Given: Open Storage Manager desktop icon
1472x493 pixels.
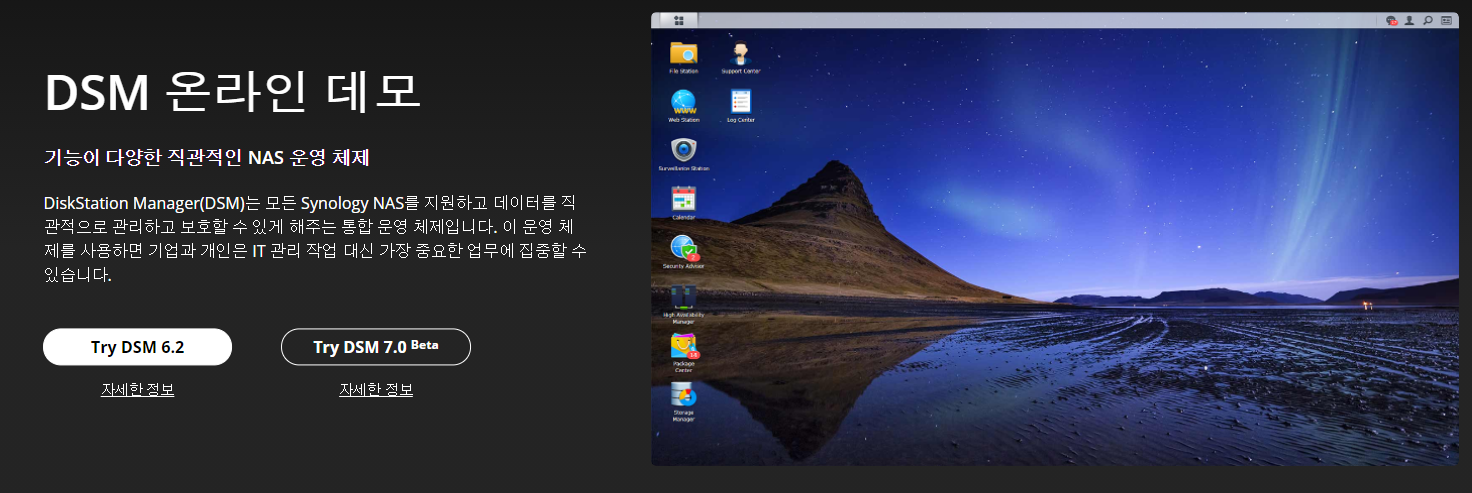Looking at the screenshot, I should (684, 401).
